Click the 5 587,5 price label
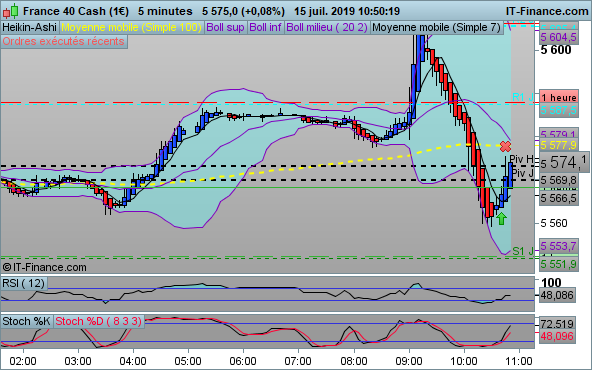The height and width of the screenshot is (370, 592). point(559,110)
